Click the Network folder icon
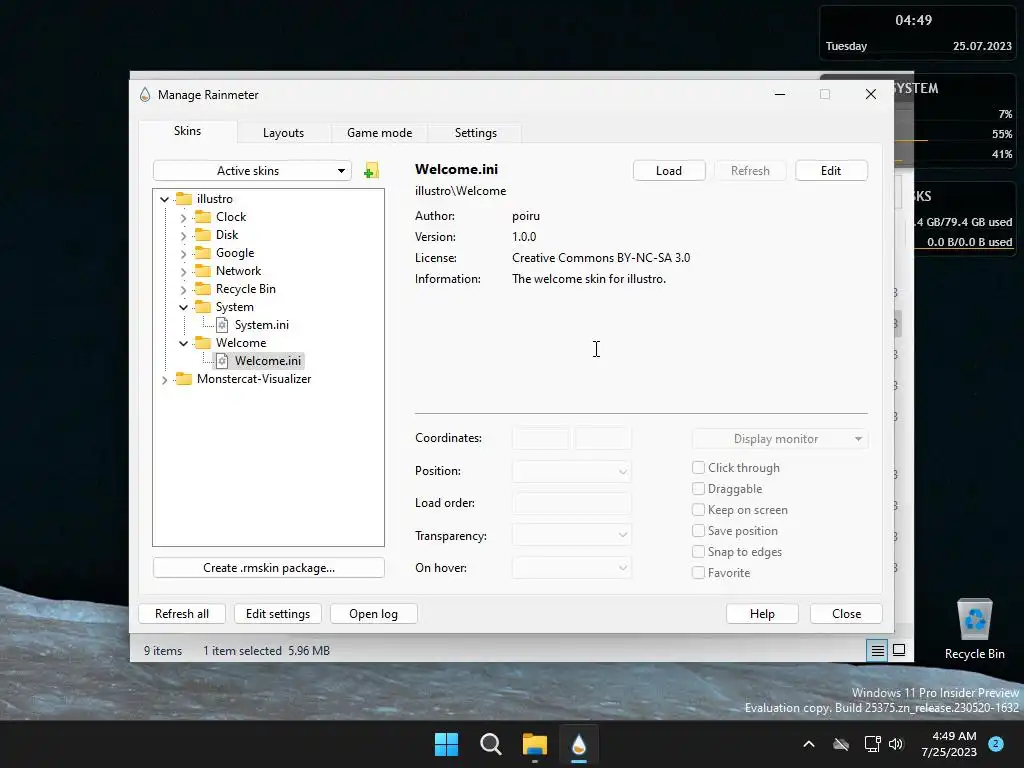Screen dimensions: 1024x768 203,270
